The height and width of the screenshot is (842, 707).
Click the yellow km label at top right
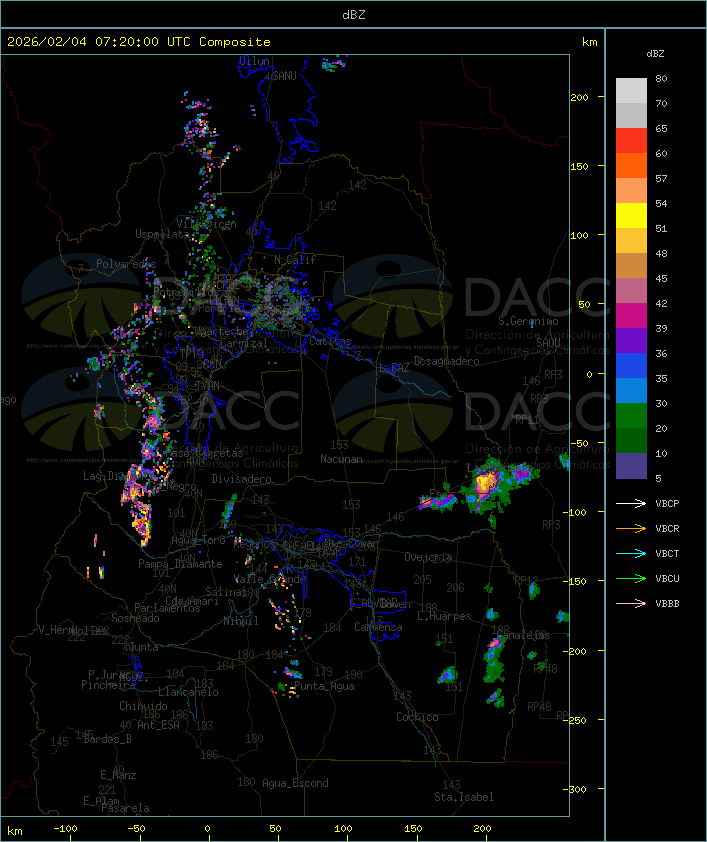tap(589, 42)
